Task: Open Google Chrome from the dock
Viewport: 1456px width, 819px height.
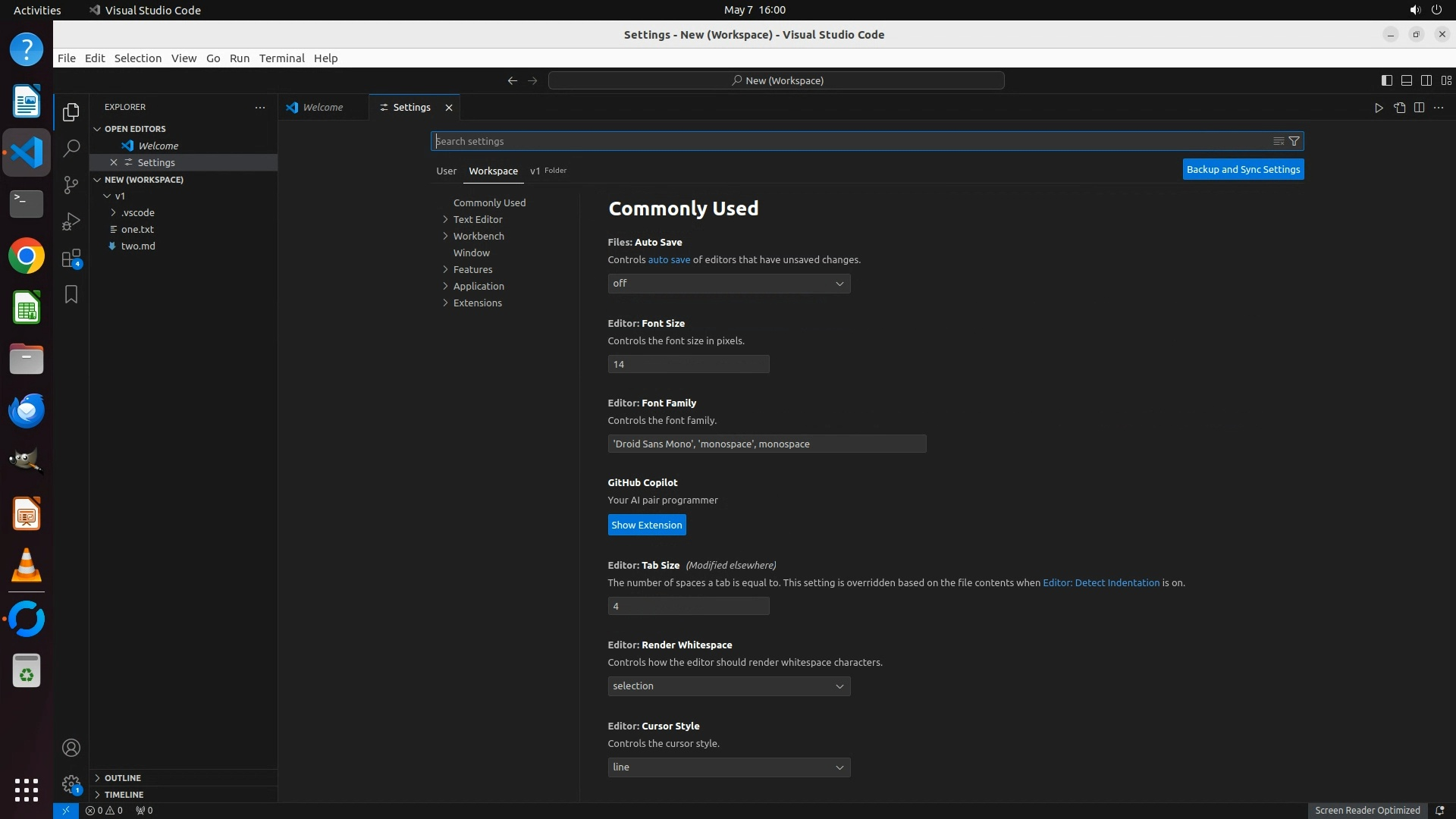Action: (27, 256)
